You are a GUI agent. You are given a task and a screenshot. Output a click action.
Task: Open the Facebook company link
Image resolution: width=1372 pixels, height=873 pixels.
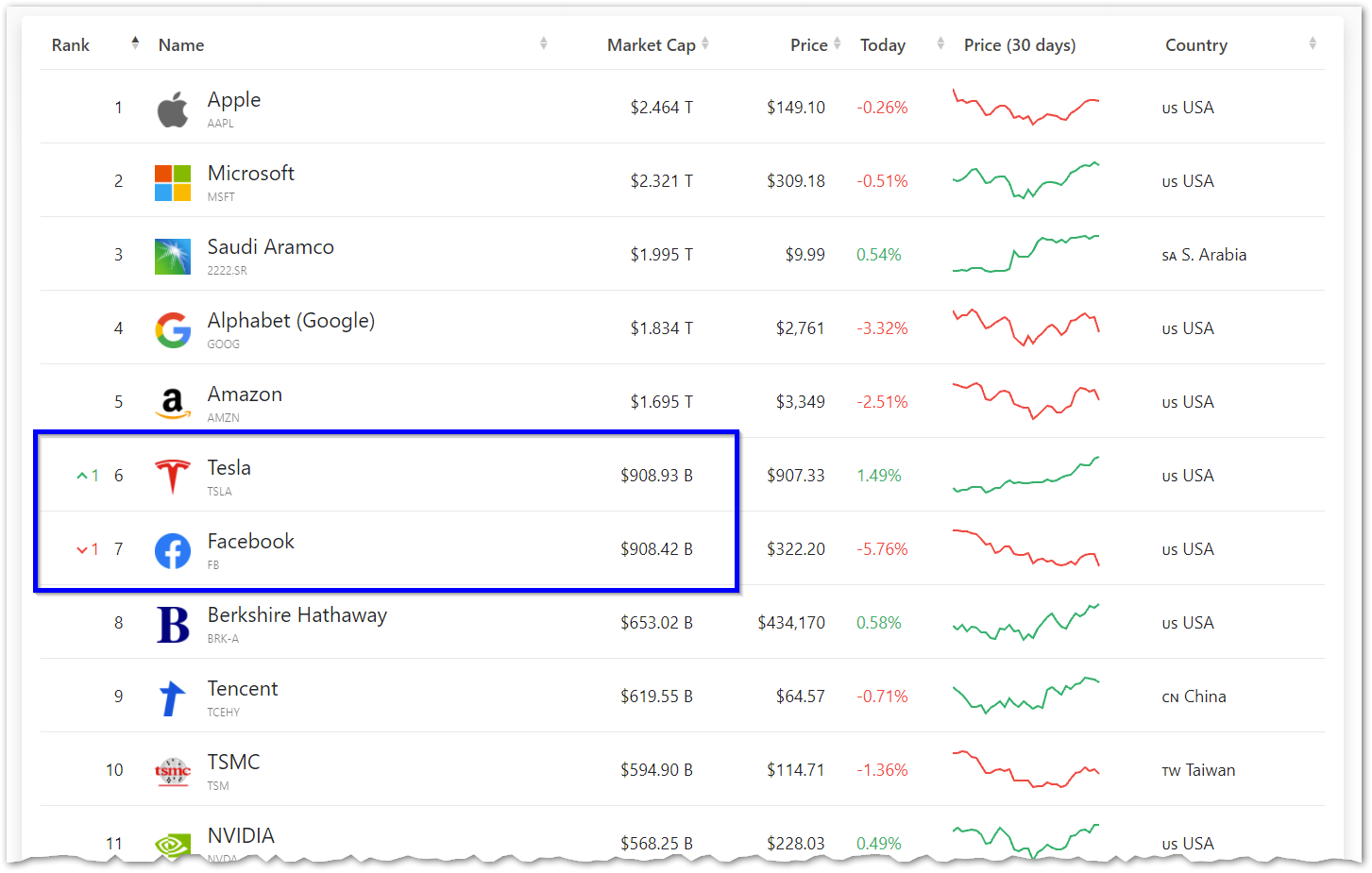[x=251, y=542]
